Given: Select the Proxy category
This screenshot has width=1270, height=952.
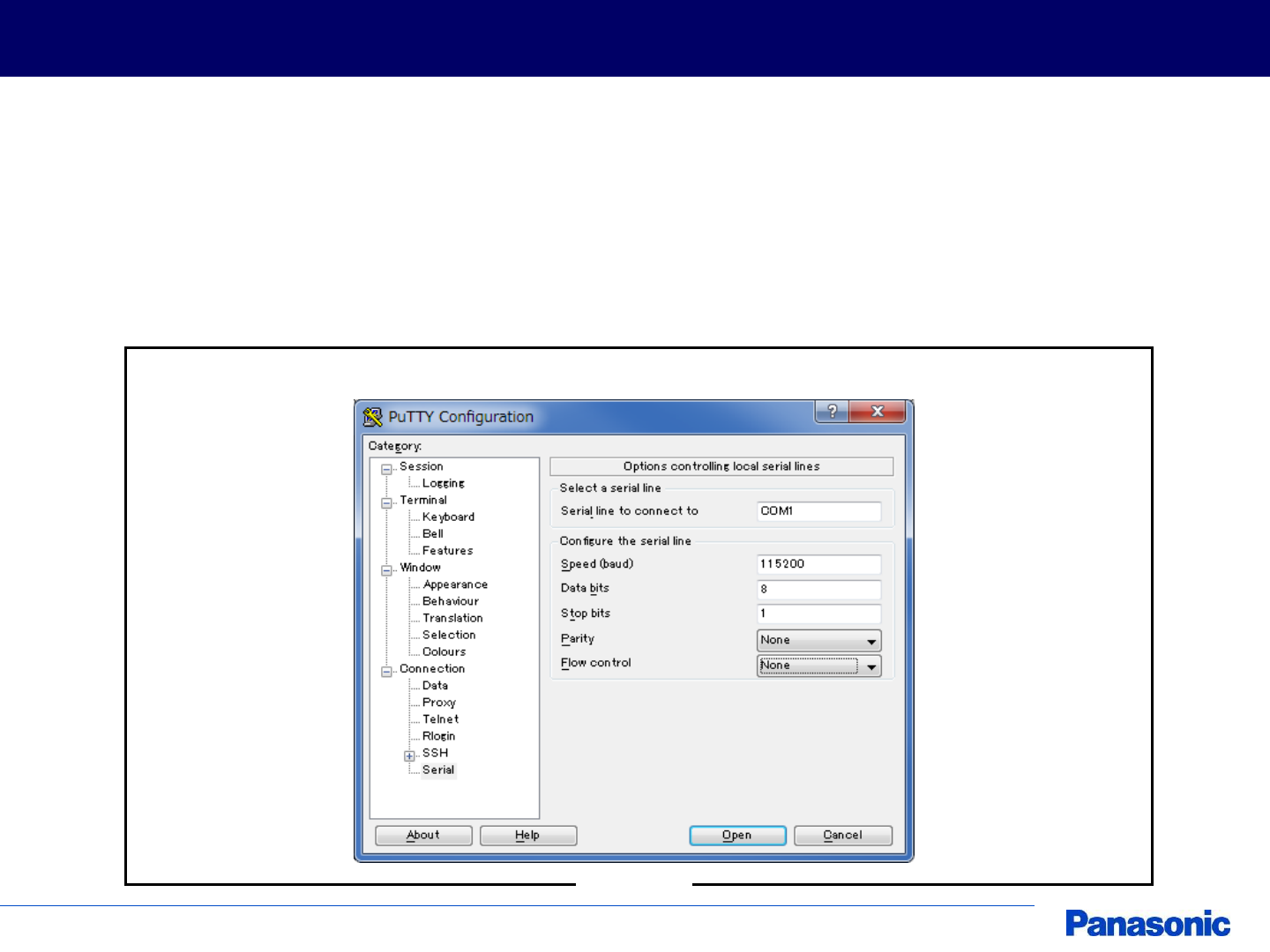Looking at the screenshot, I should (x=439, y=703).
